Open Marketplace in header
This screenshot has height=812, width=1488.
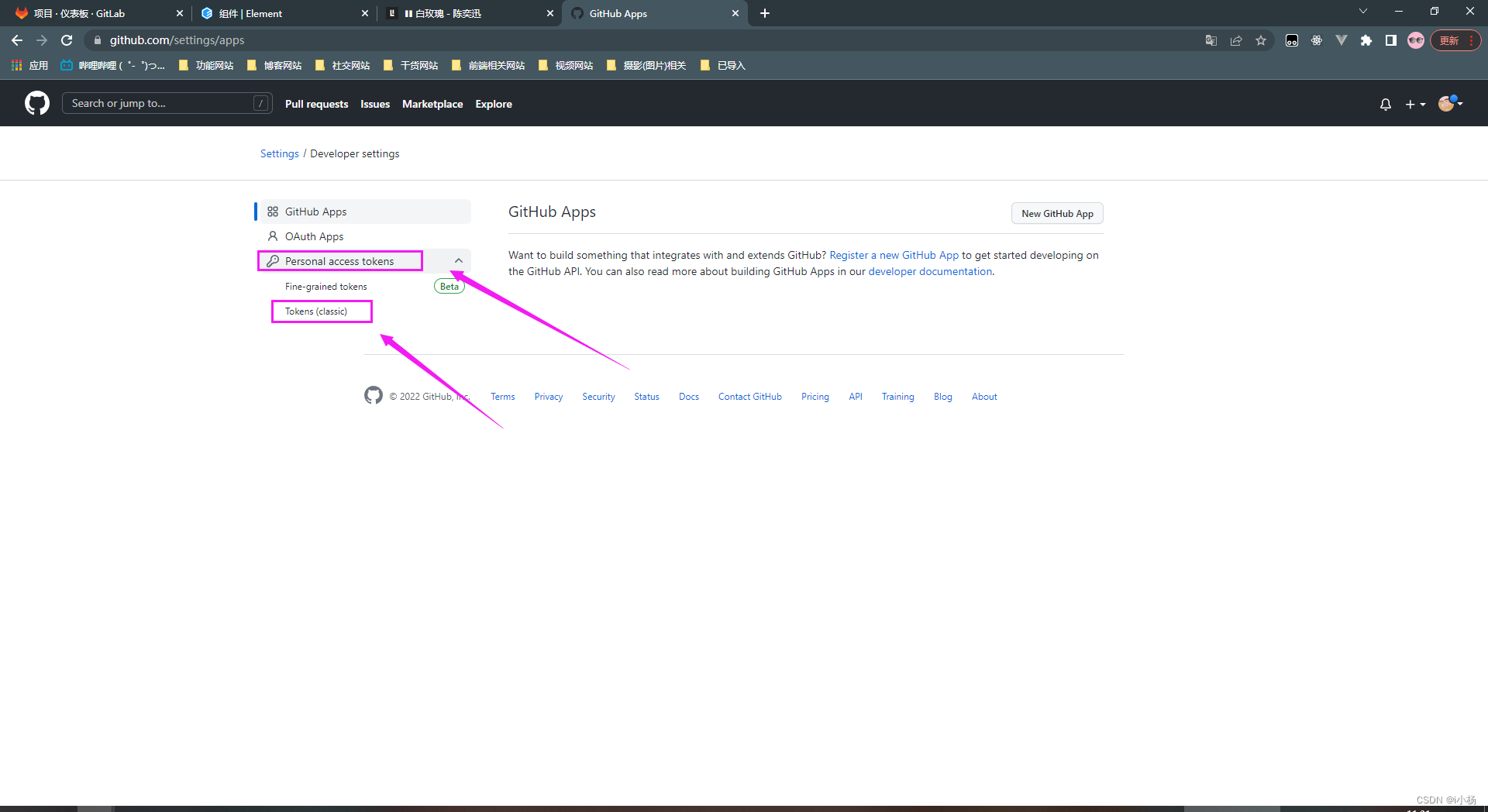432,104
